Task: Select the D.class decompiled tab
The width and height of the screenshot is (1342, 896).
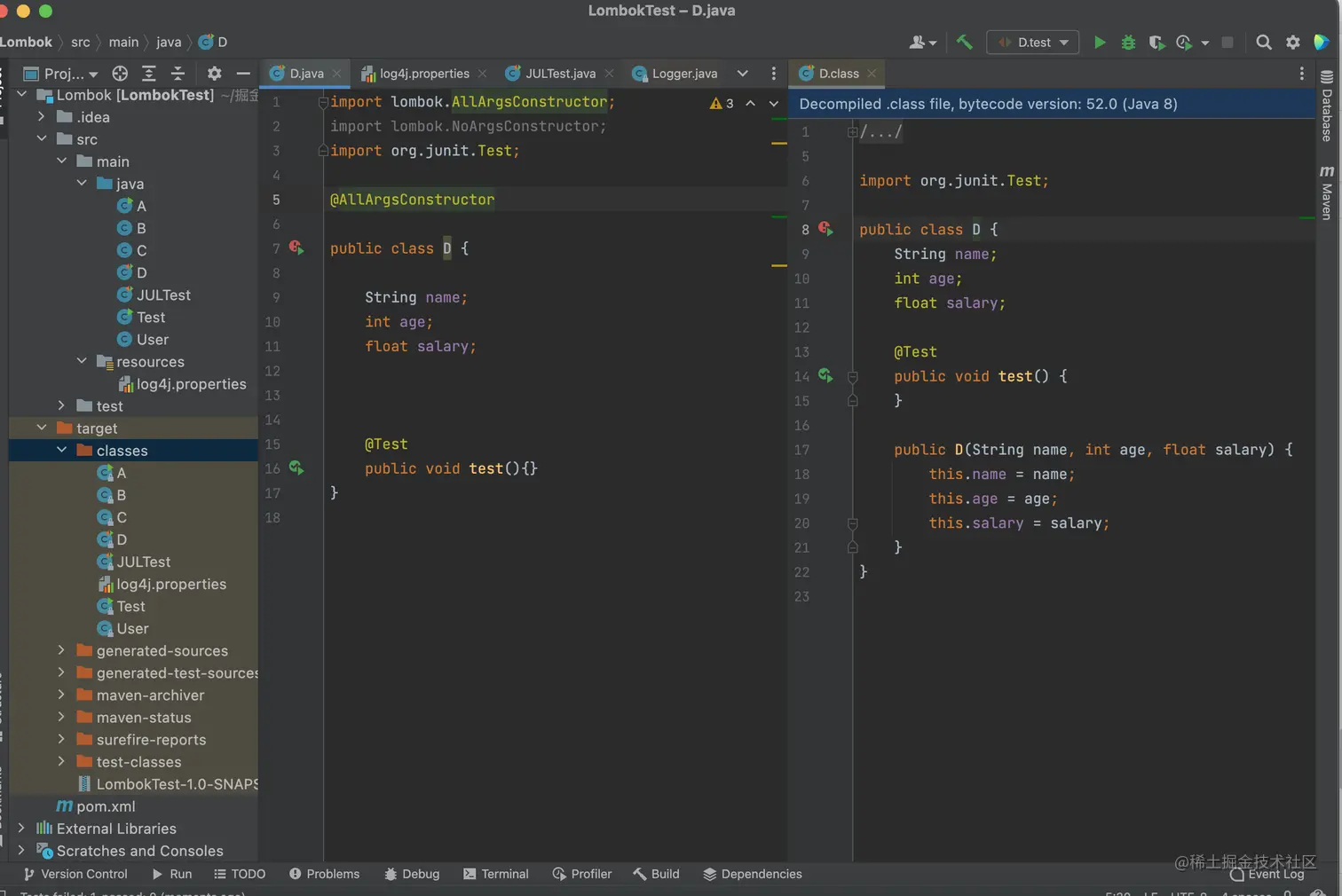Action: click(x=838, y=74)
